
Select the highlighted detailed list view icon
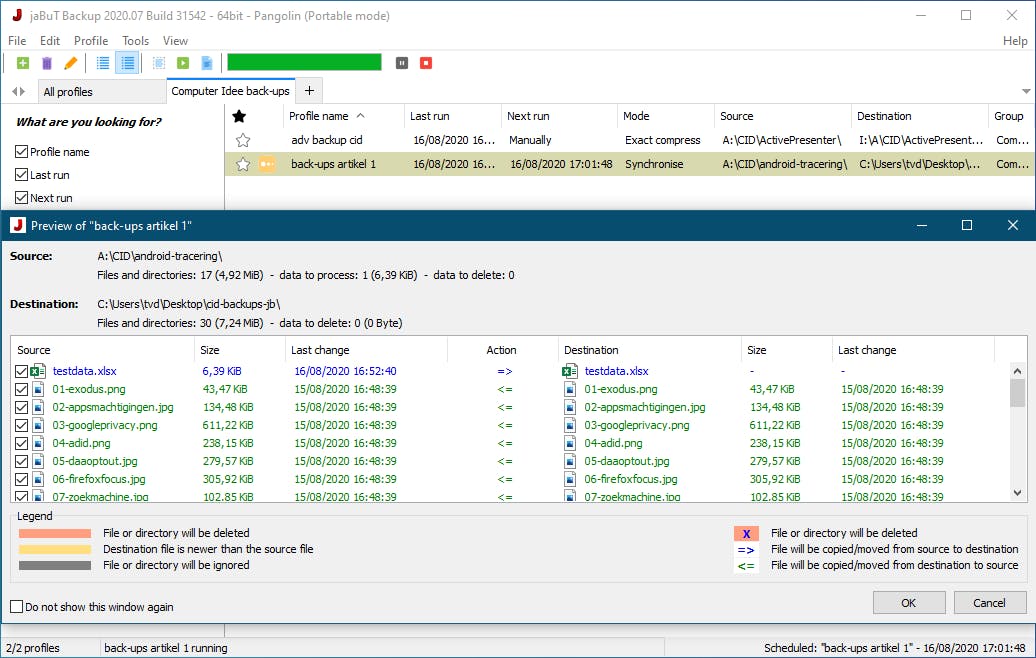tap(127, 63)
